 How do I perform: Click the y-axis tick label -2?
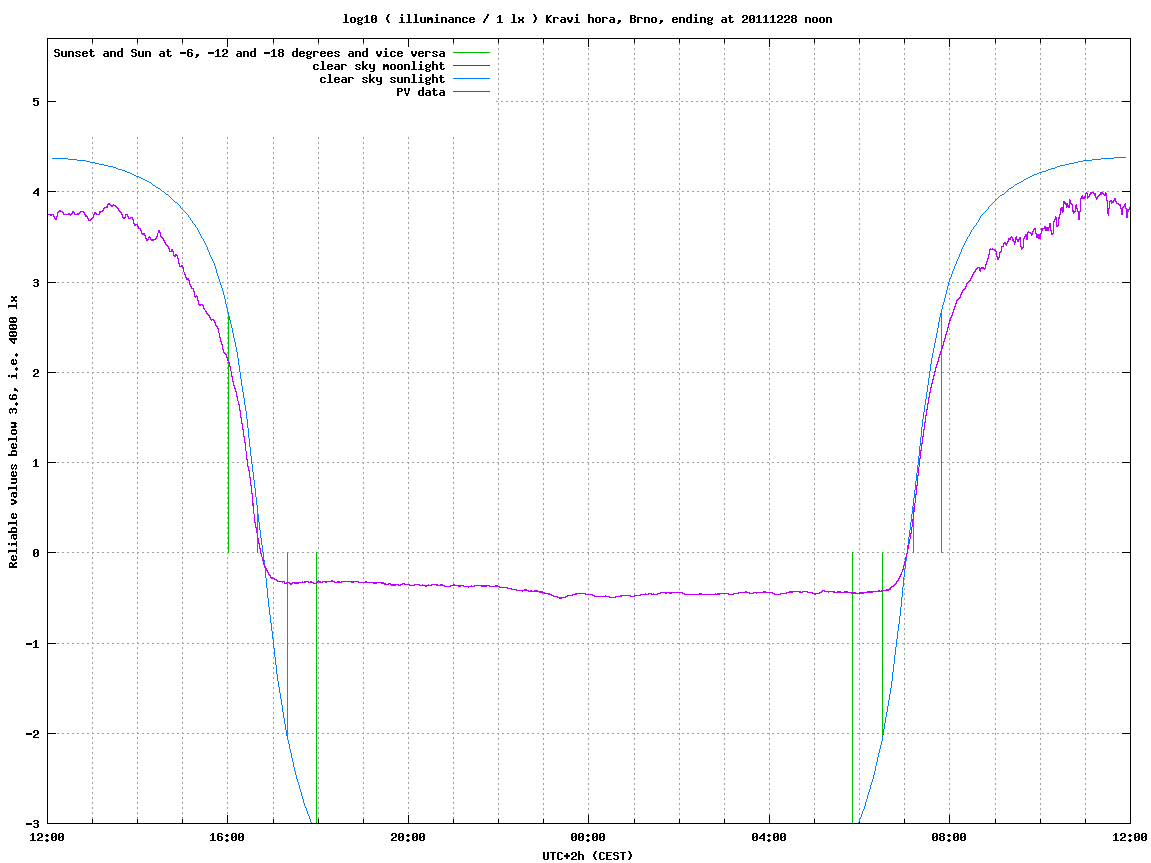32,734
